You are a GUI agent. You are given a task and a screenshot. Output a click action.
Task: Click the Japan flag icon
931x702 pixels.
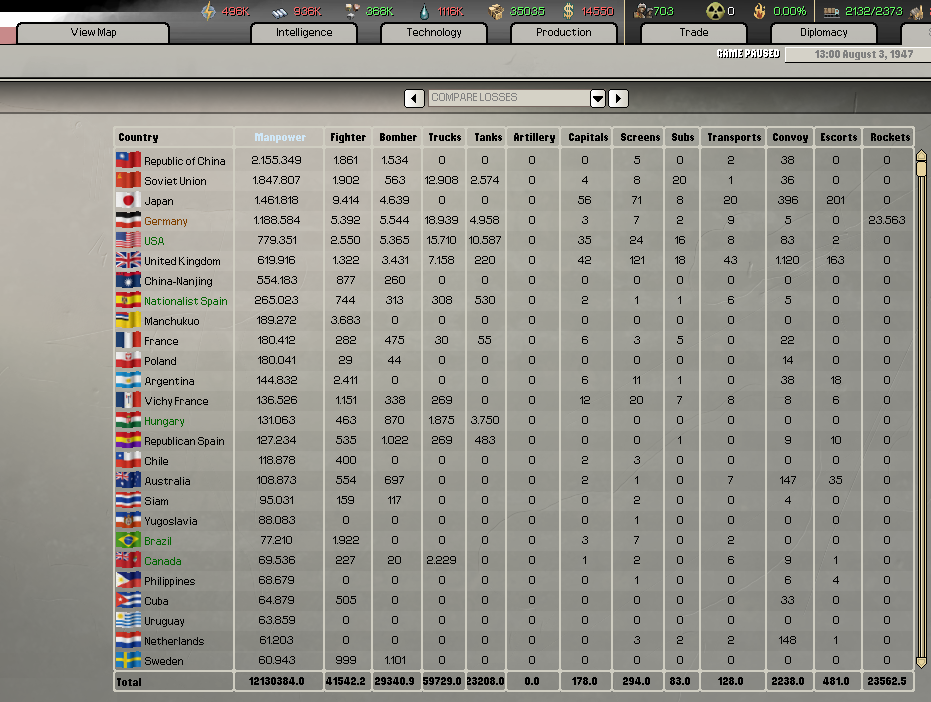point(128,200)
